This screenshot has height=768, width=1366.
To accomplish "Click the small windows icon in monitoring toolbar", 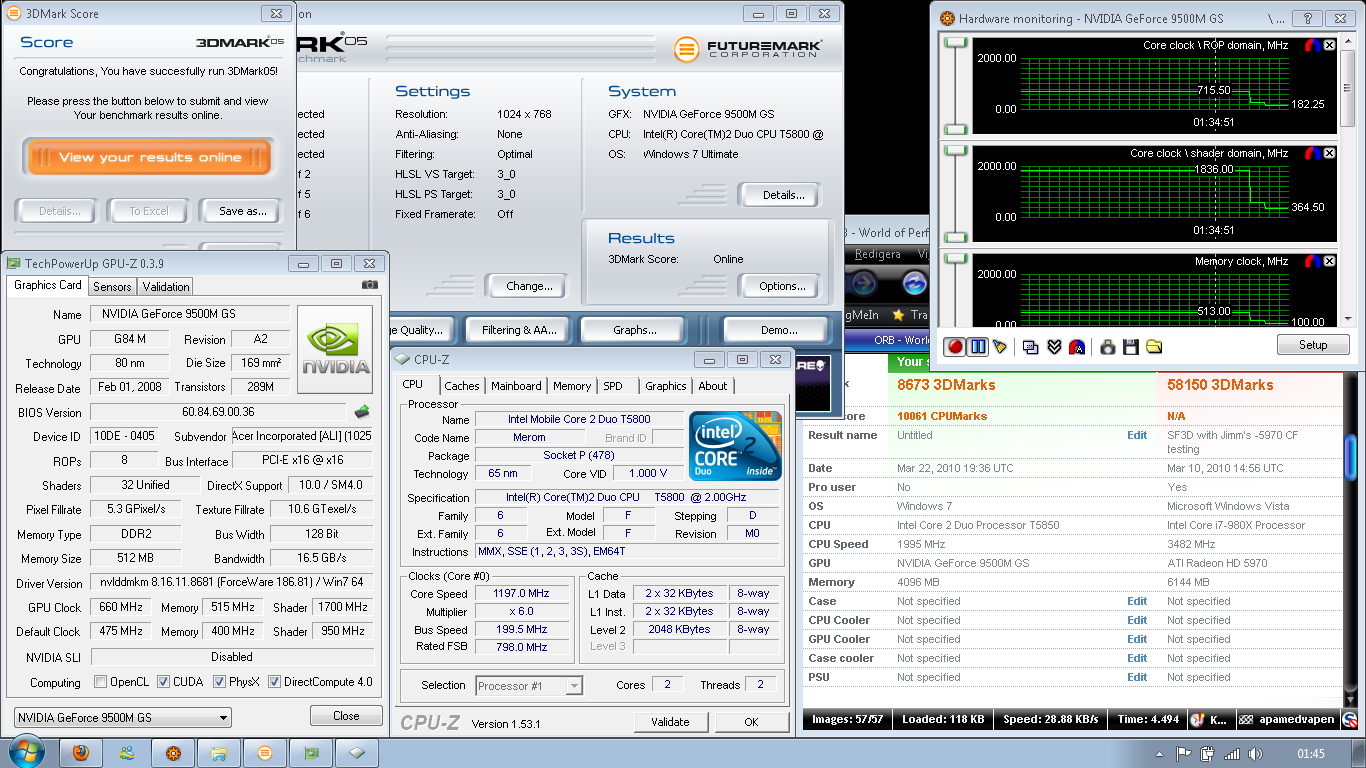I will pyautogui.click(x=1030, y=346).
